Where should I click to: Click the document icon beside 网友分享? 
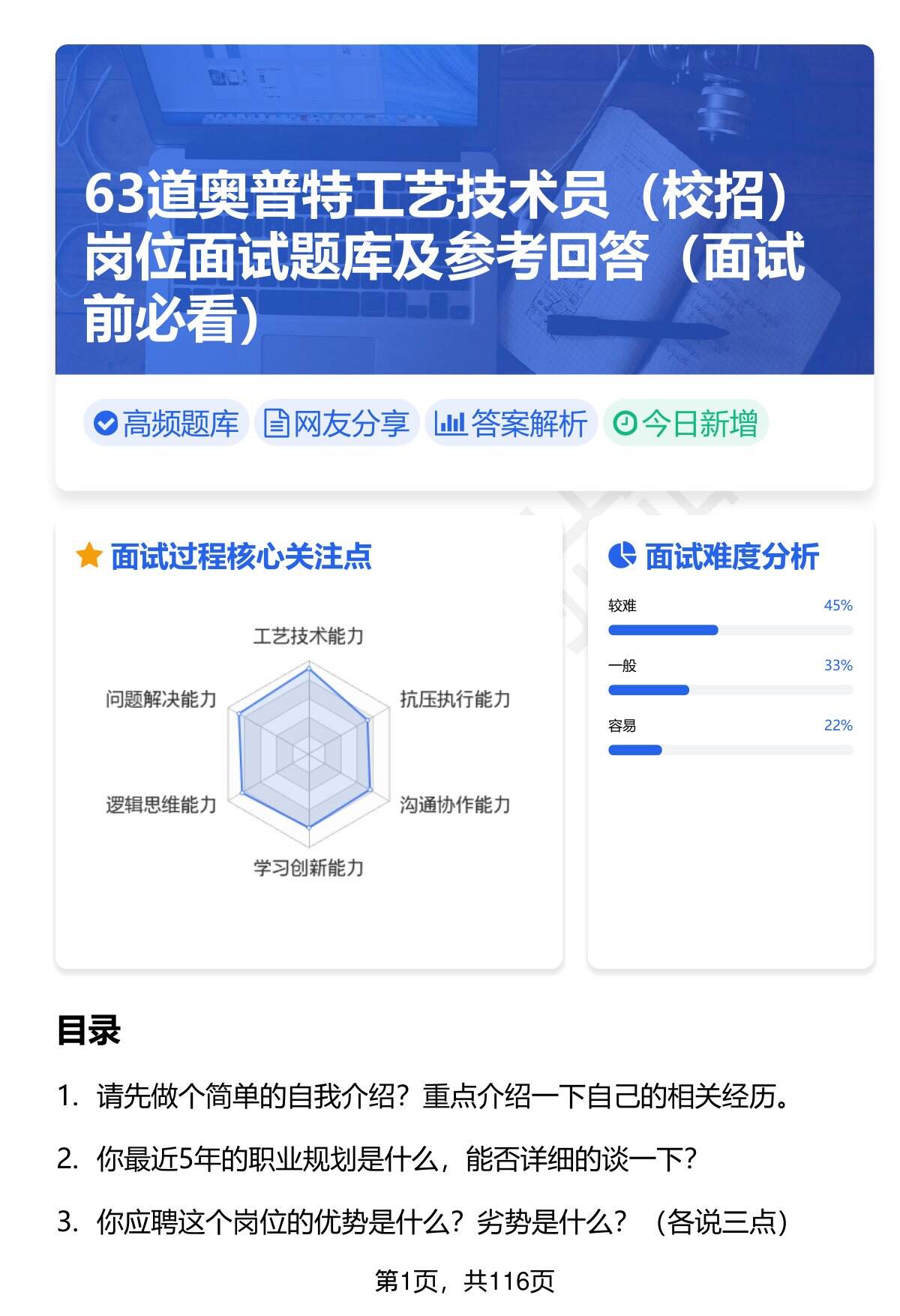[276, 424]
